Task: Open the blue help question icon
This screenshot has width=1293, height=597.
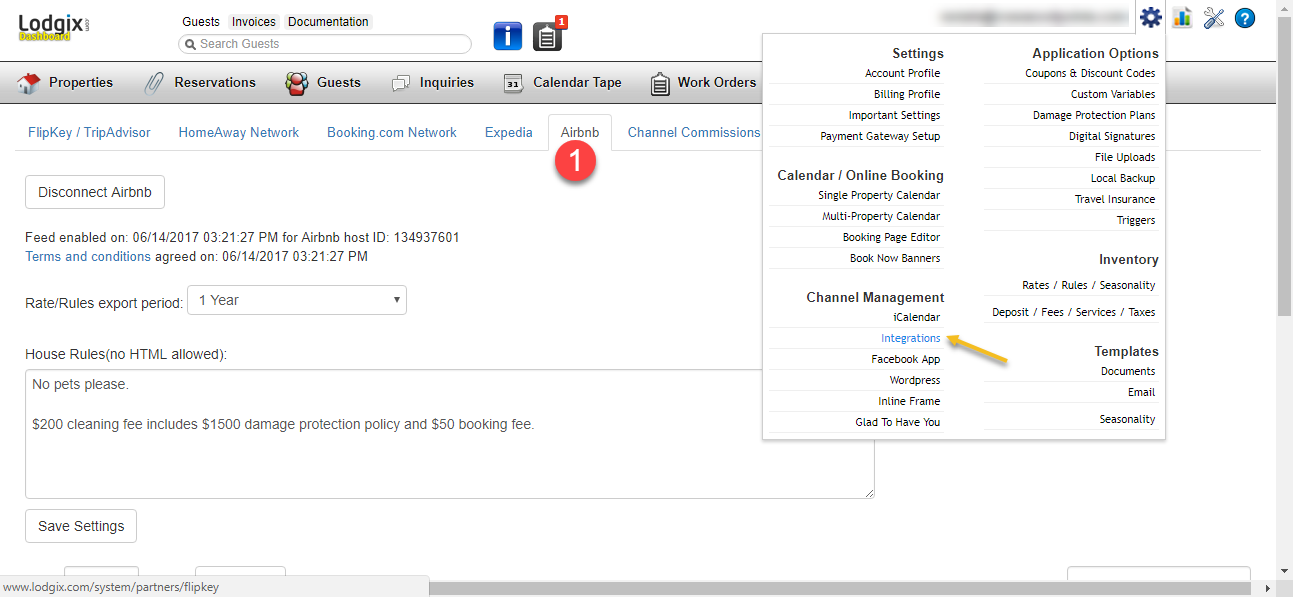Action: tap(1245, 17)
